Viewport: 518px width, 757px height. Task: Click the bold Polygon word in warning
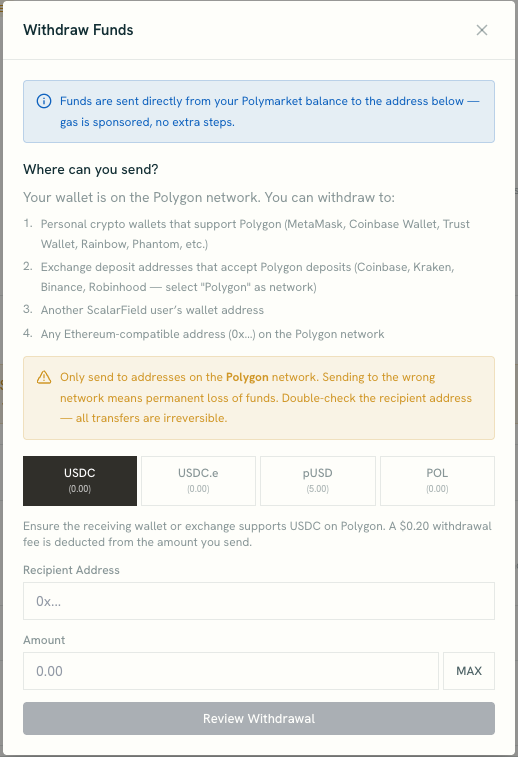(x=247, y=377)
